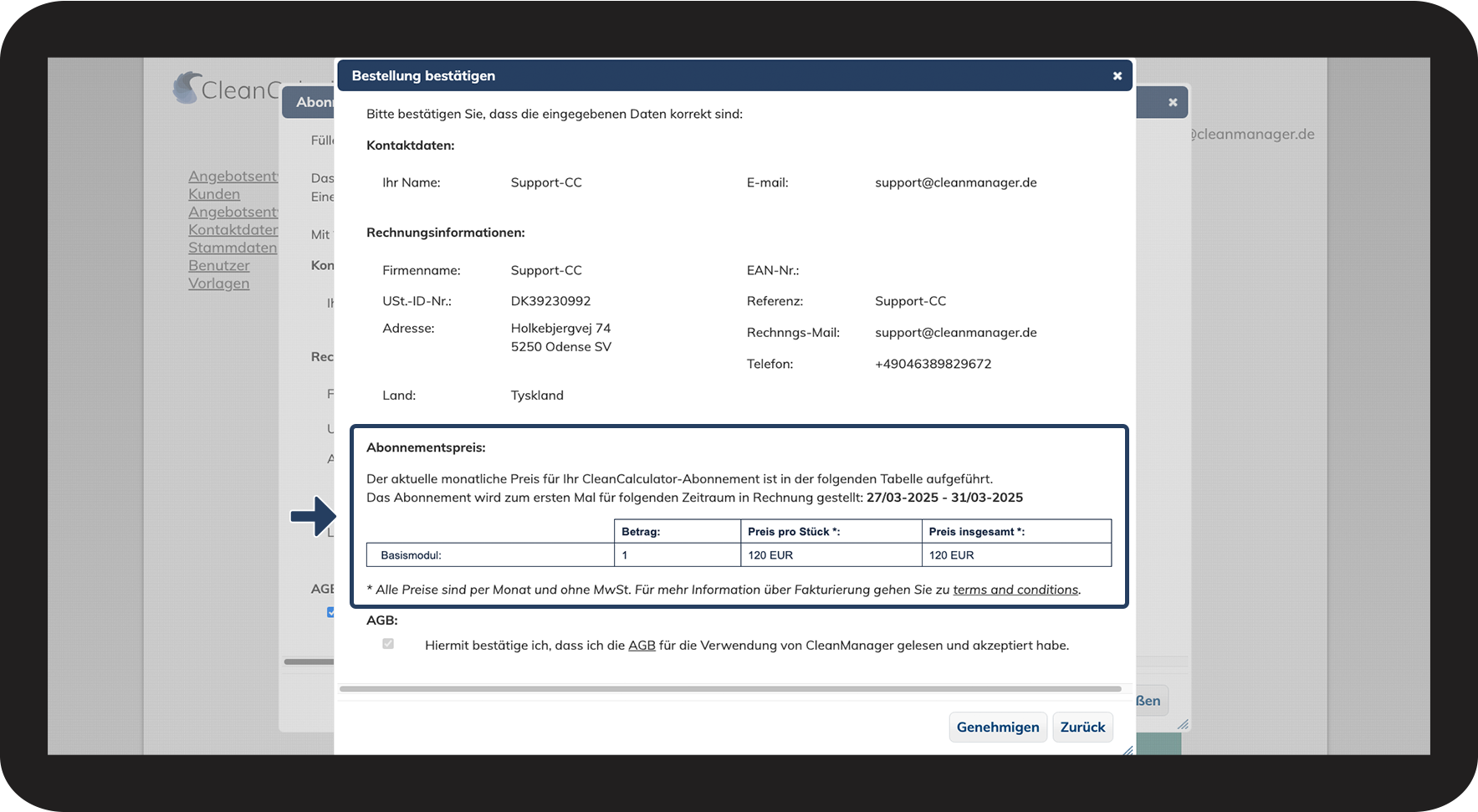Open the terms and conditions link
The width and height of the screenshot is (1478, 812).
(x=1015, y=590)
